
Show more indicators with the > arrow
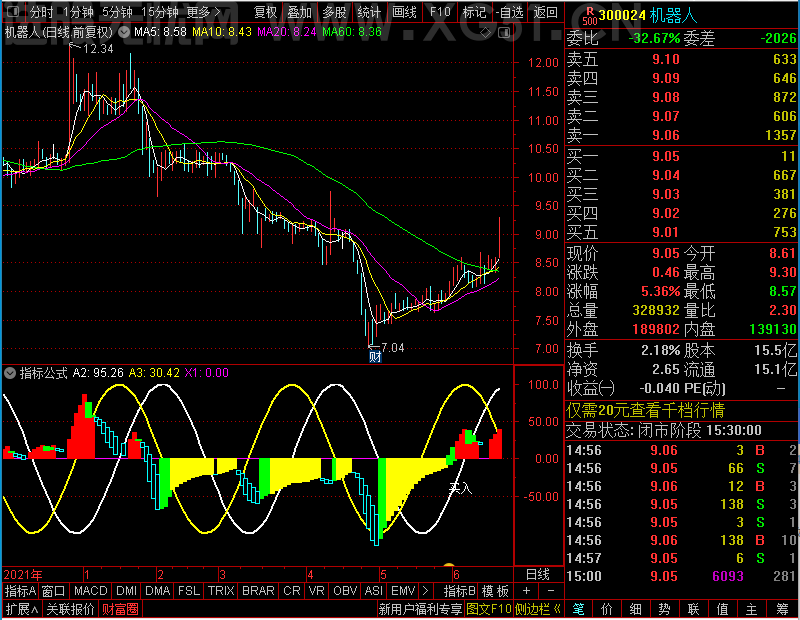(x=425, y=591)
